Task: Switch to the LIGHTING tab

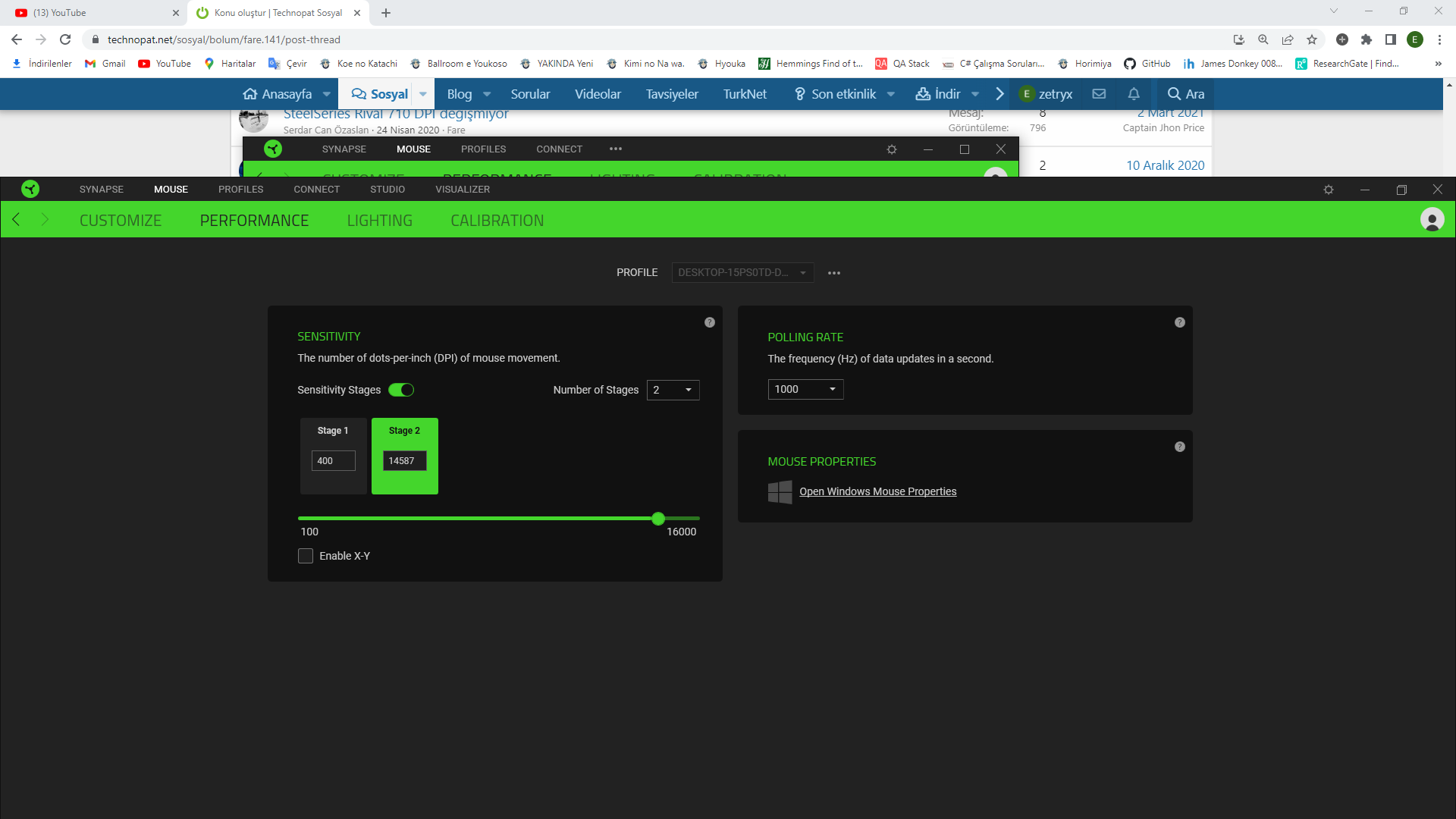Action: point(379,221)
